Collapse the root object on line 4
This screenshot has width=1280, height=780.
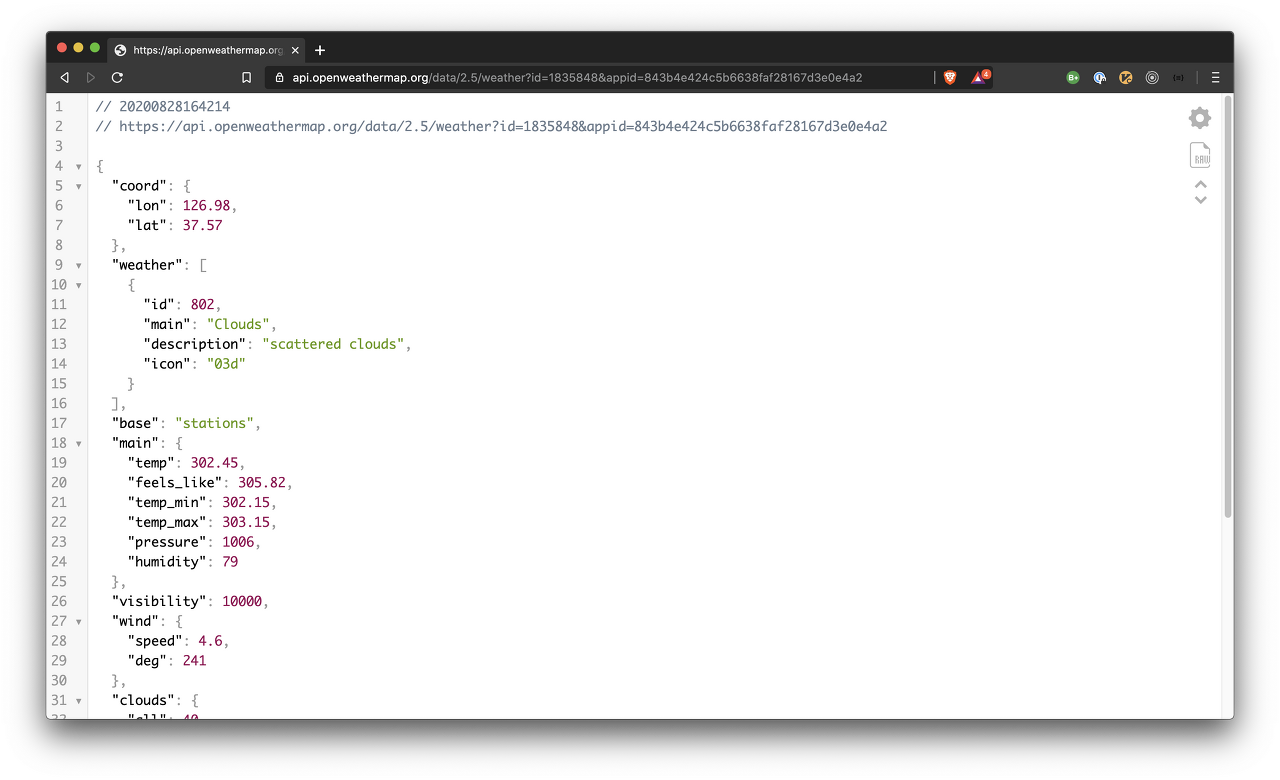point(78,166)
